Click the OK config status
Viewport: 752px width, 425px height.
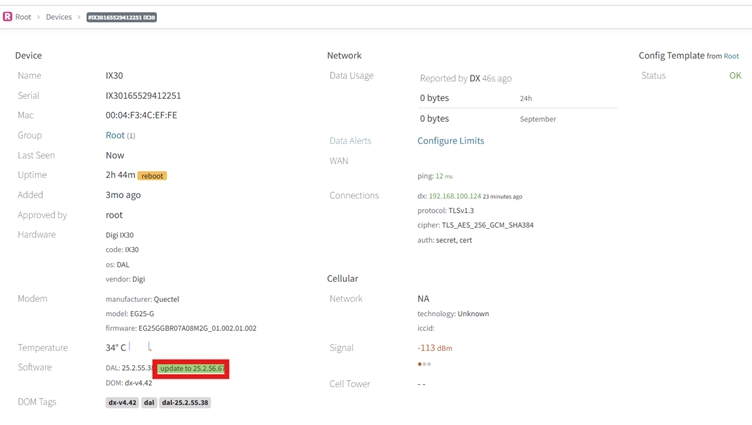(x=735, y=76)
